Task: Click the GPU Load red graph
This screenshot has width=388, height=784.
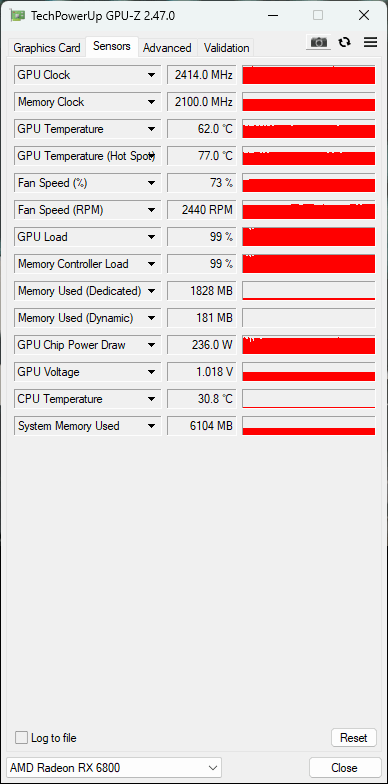Action: coord(308,236)
